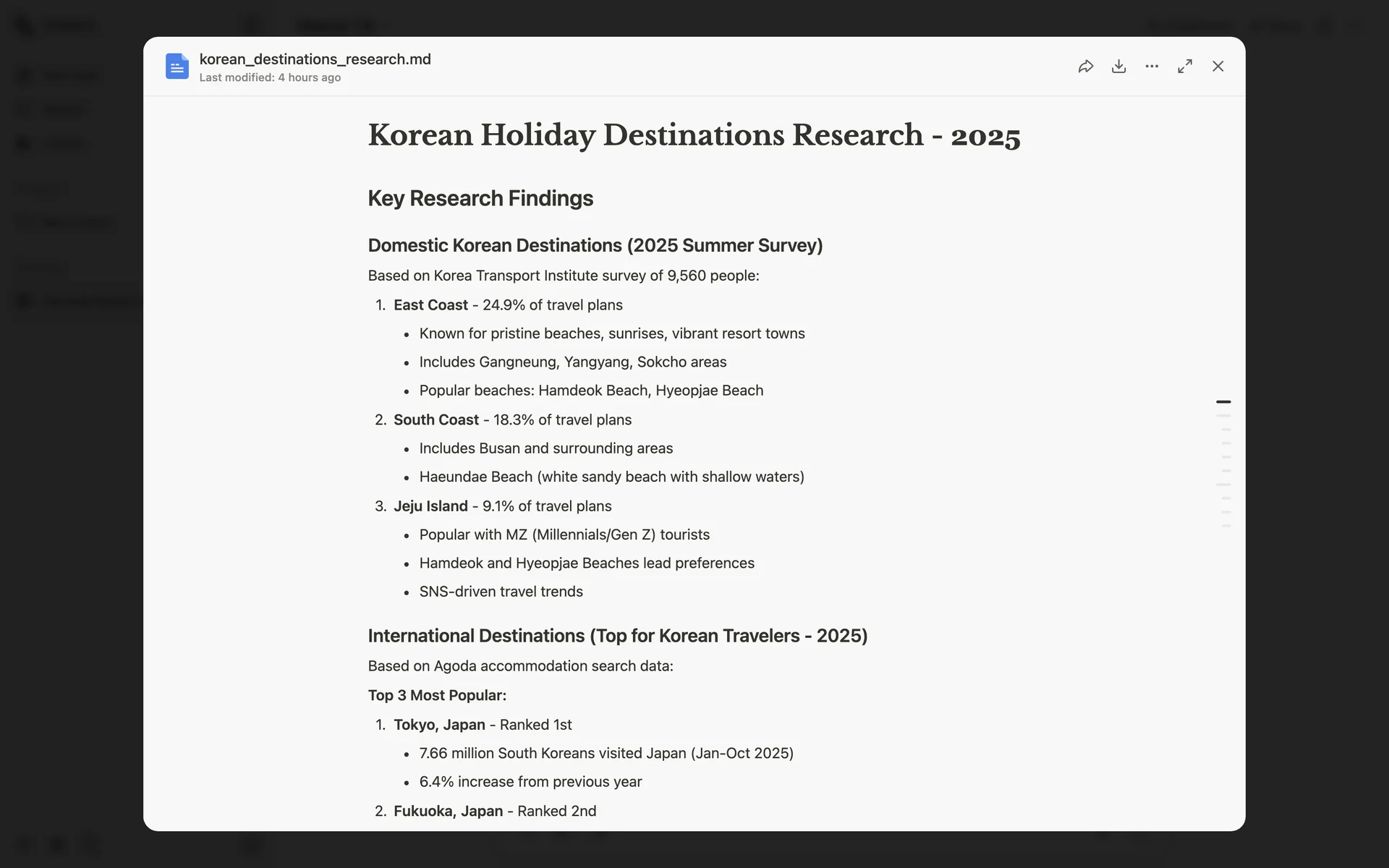
Task: Click the dark active outline marker
Action: [1223, 401]
